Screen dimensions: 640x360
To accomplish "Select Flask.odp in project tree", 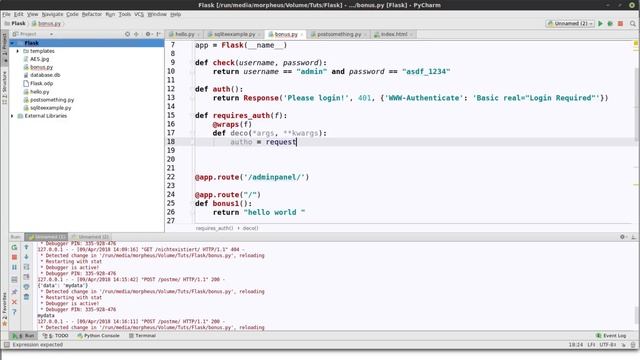I will coord(41,83).
